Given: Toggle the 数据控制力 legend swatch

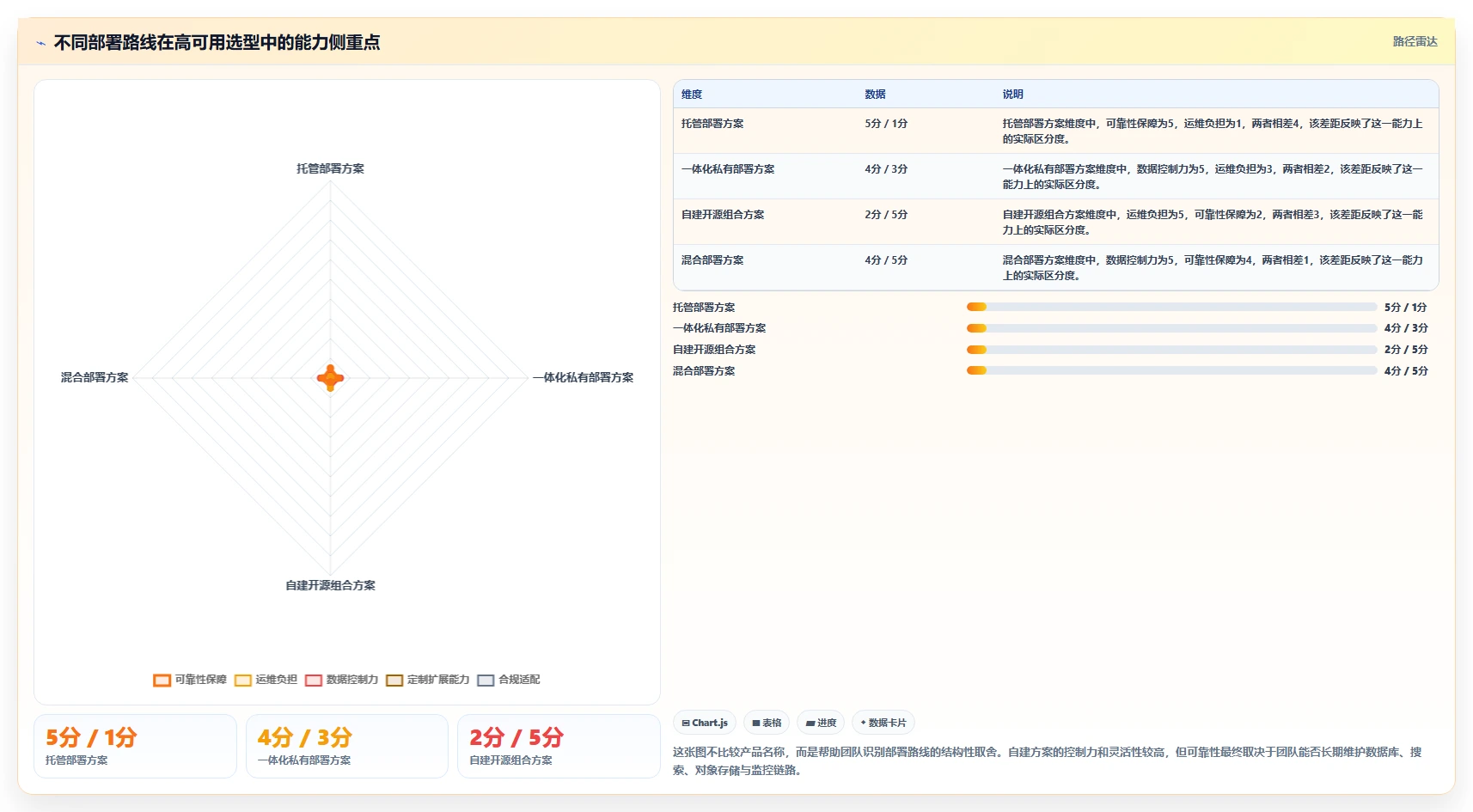Looking at the screenshot, I should [314, 681].
